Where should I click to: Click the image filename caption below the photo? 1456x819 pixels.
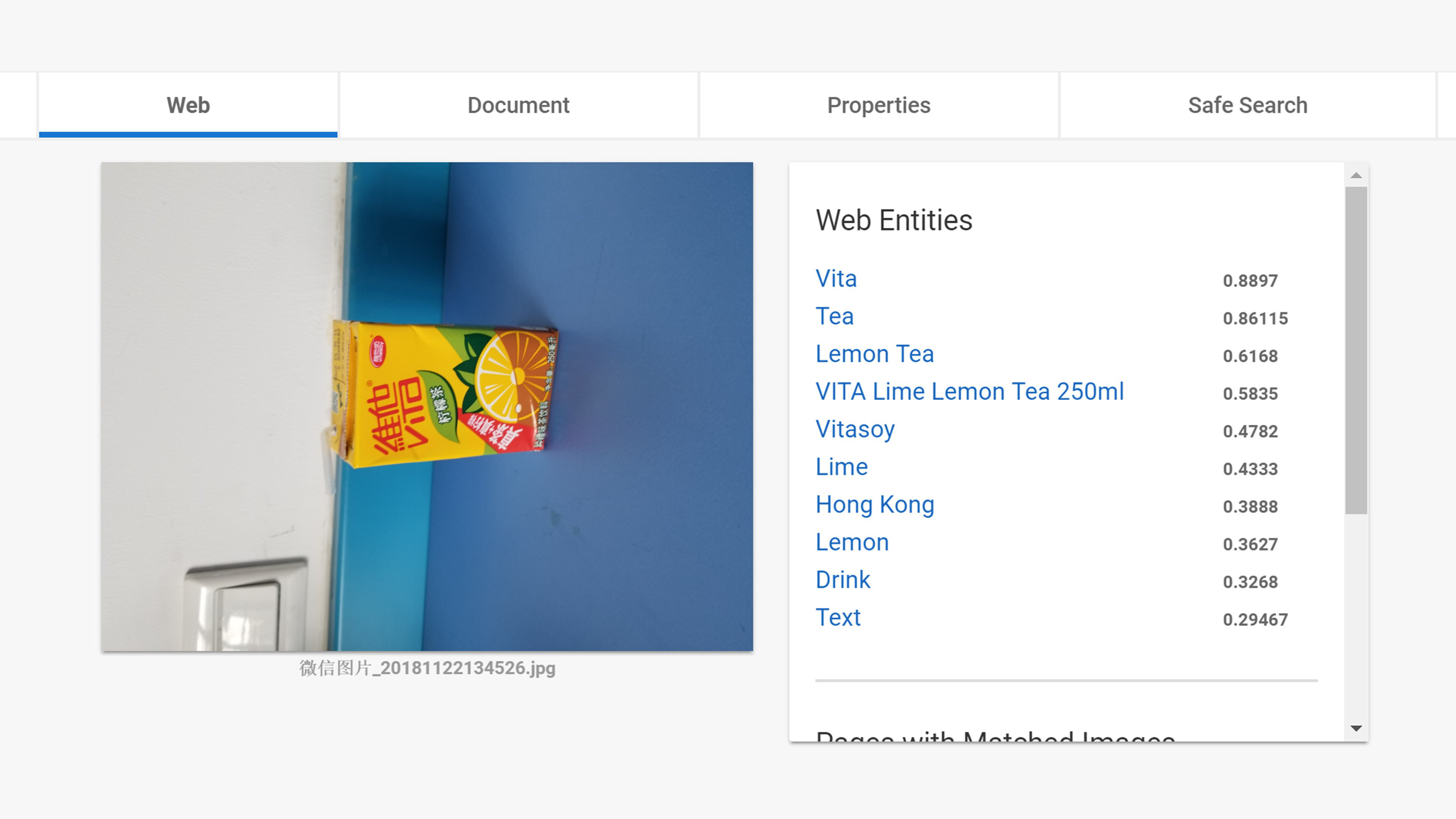427,668
